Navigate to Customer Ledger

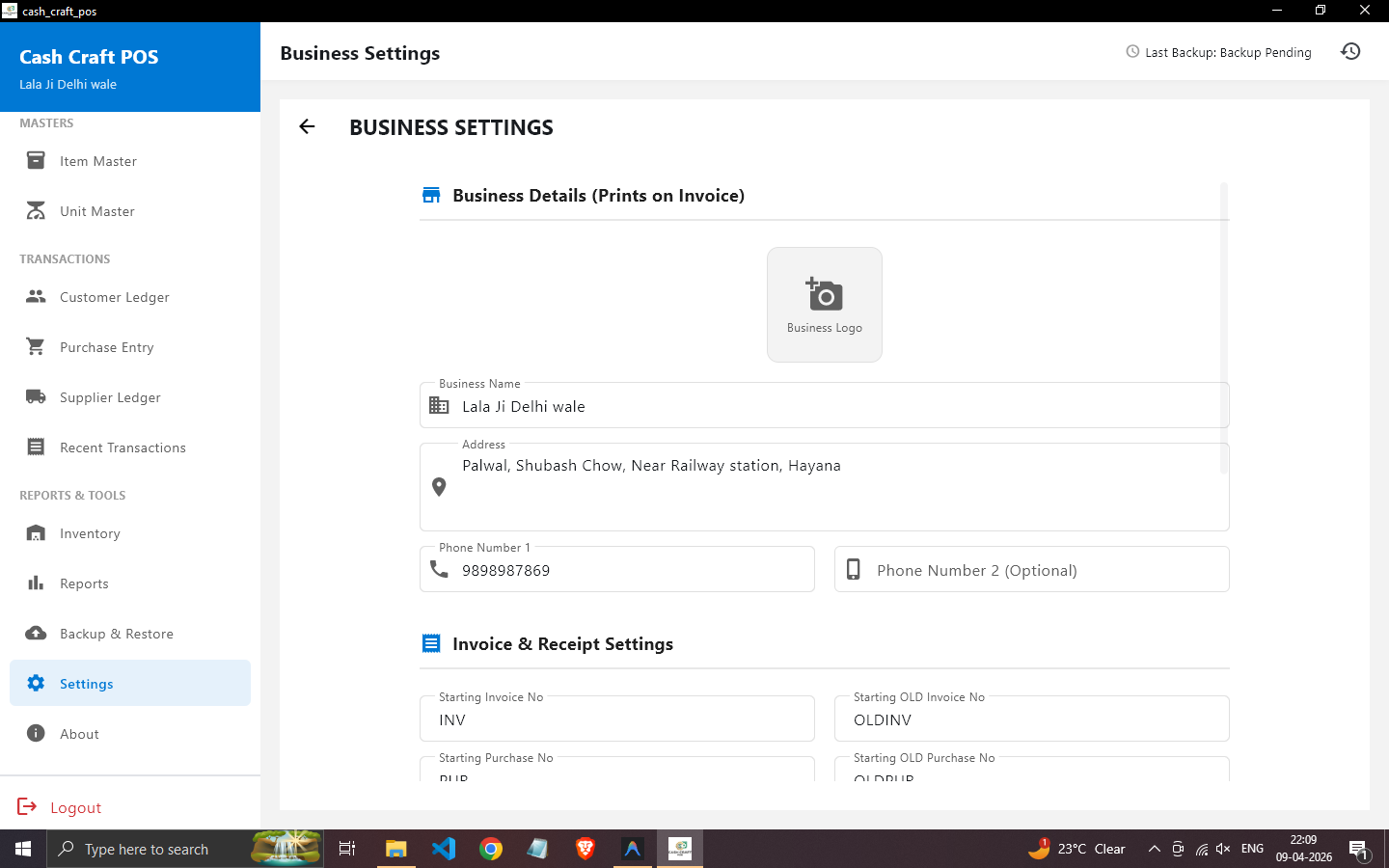tap(130, 297)
